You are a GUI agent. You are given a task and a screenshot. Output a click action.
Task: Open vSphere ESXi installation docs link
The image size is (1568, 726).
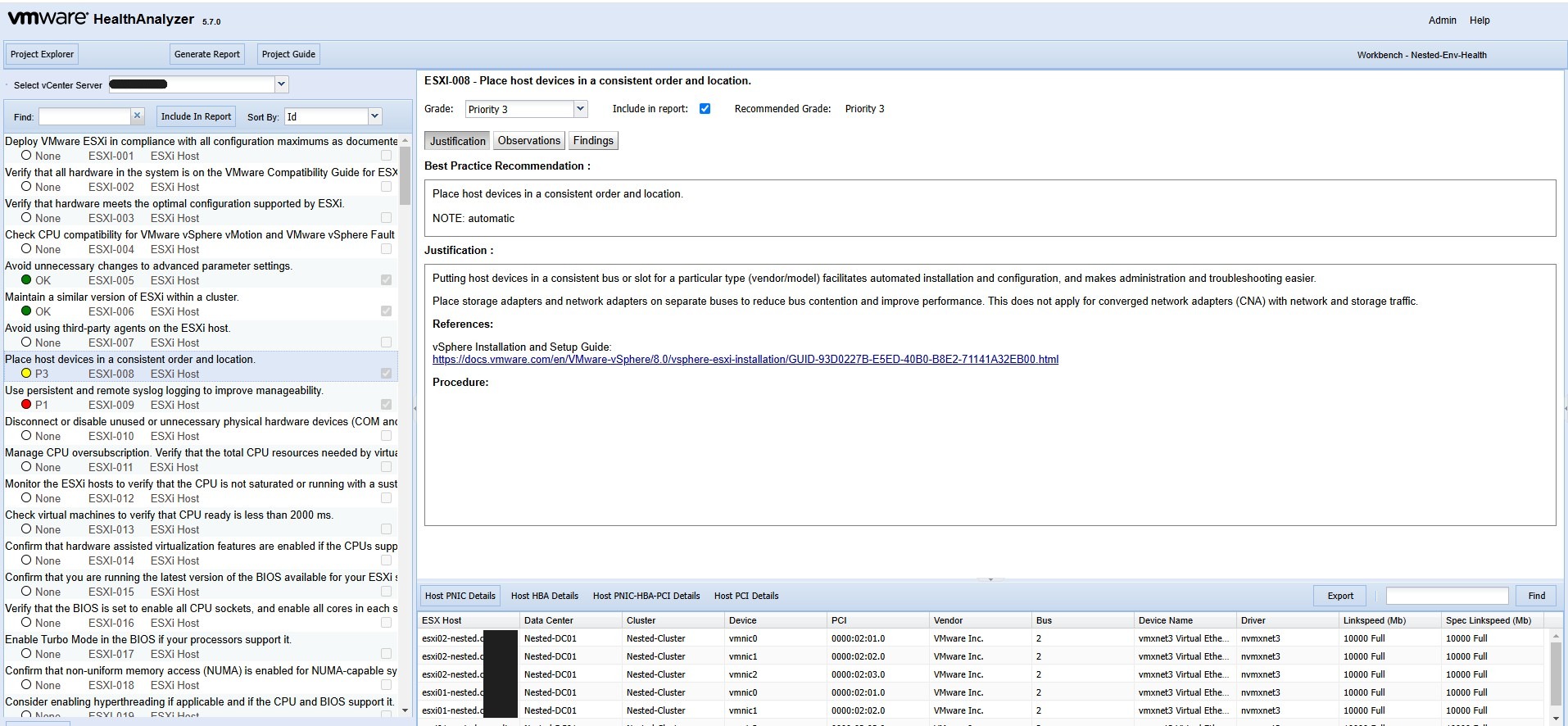click(745, 360)
